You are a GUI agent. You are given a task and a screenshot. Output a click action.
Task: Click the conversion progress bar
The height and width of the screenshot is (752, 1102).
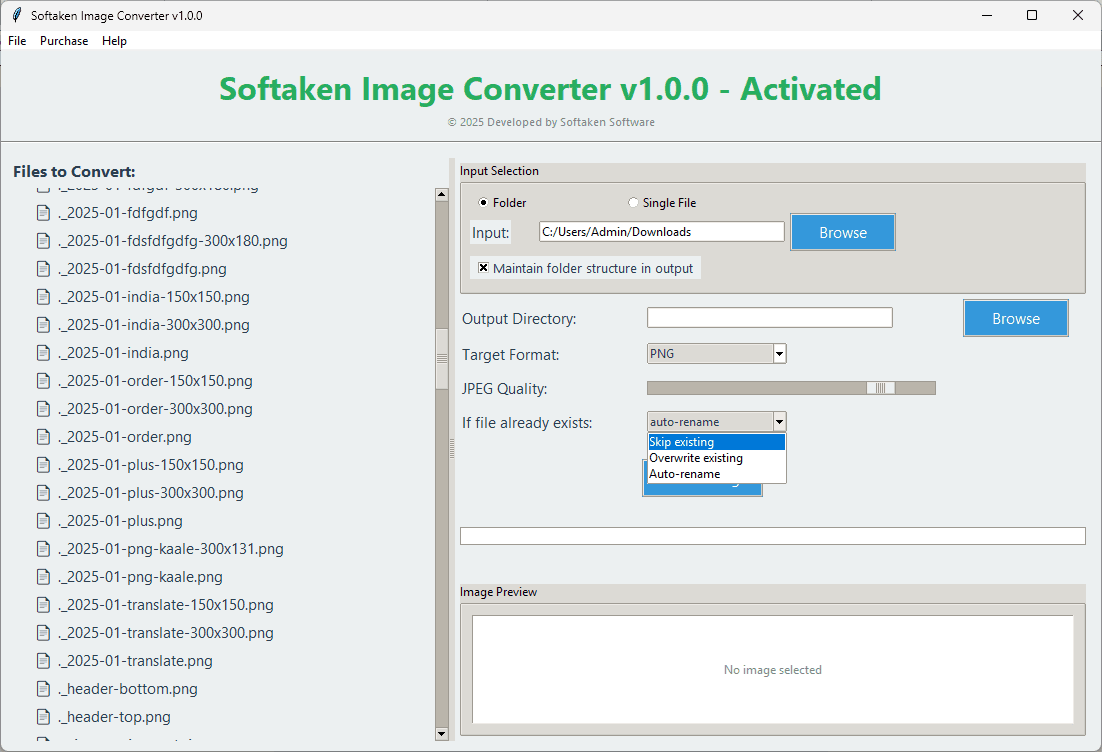772,536
